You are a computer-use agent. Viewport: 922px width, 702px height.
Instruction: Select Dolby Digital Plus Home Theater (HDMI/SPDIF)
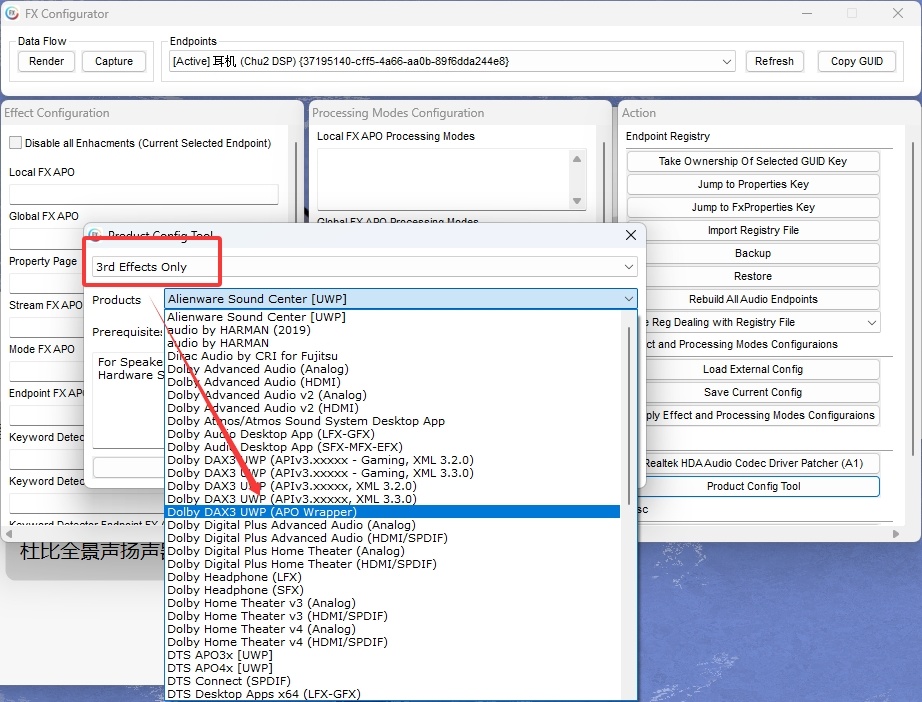[393, 564]
